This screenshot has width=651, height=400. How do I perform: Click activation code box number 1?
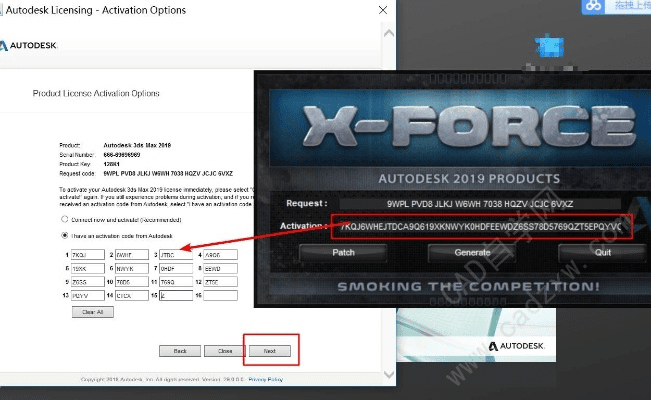[88, 255]
